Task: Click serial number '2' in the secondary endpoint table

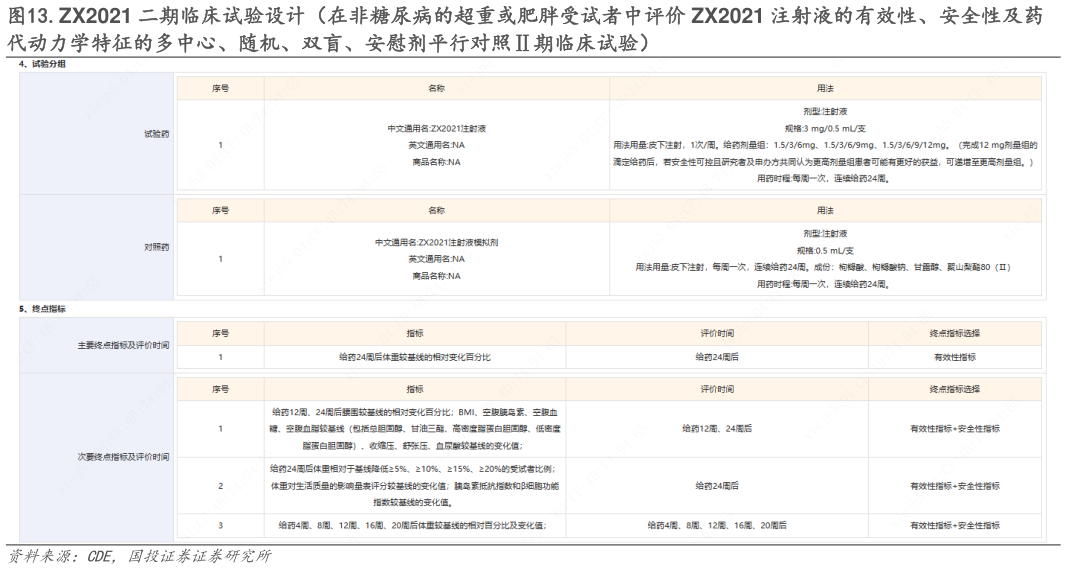Action: (220, 486)
